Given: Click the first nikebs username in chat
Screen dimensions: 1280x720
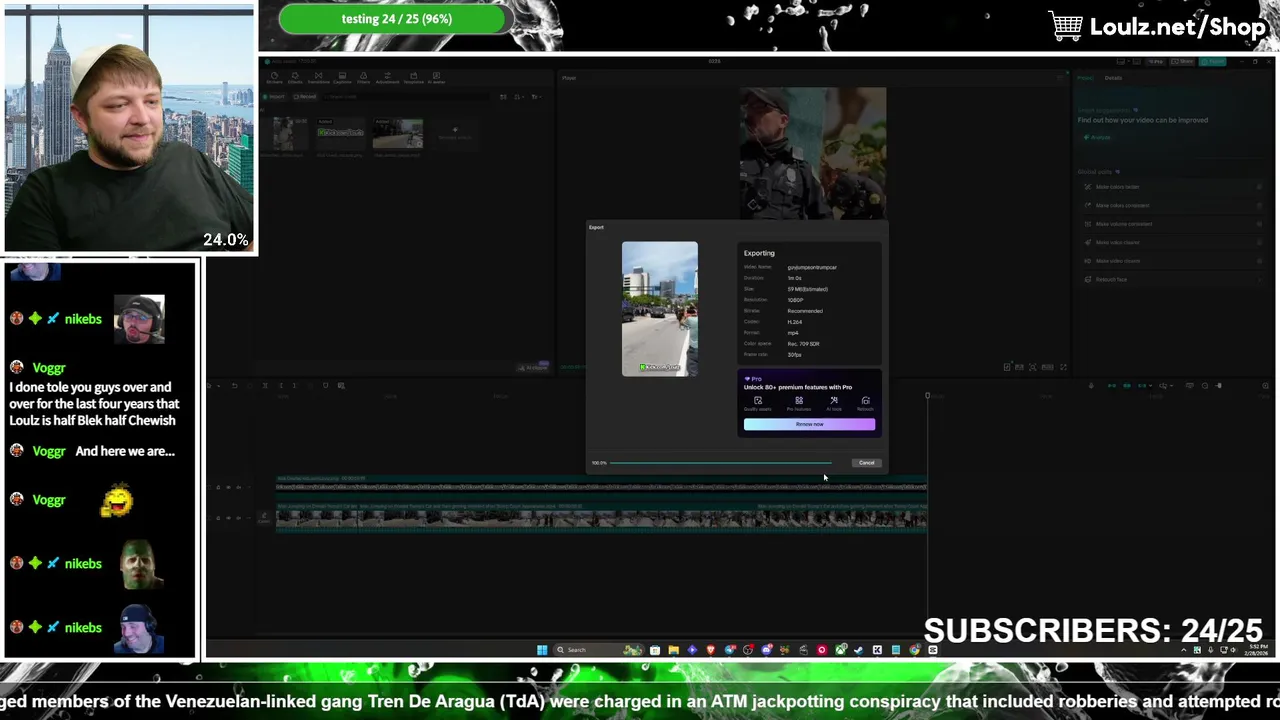Looking at the screenshot, I should [83, 319].
